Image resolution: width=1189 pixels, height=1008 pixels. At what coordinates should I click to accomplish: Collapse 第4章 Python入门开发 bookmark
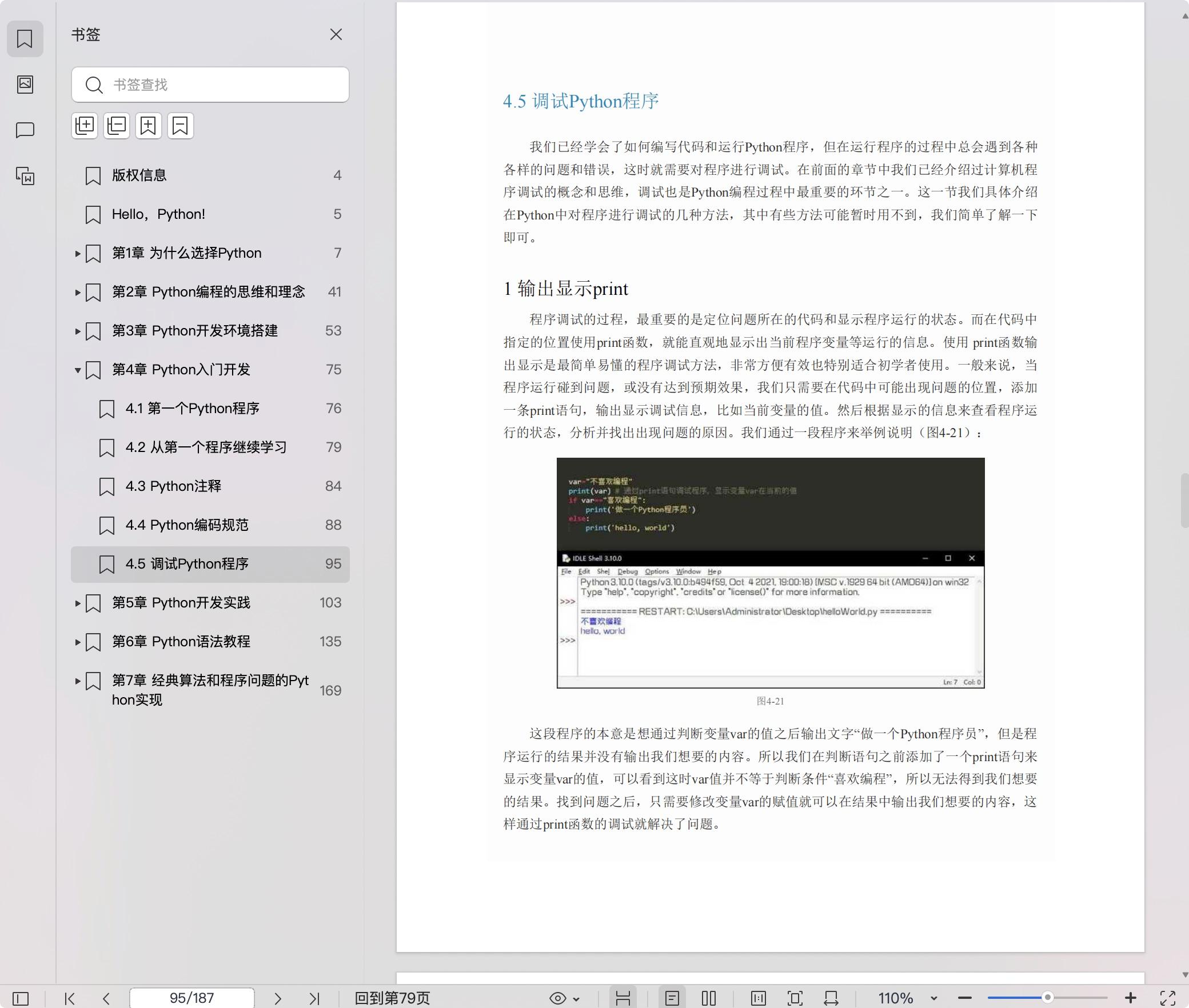click(78, 370)
